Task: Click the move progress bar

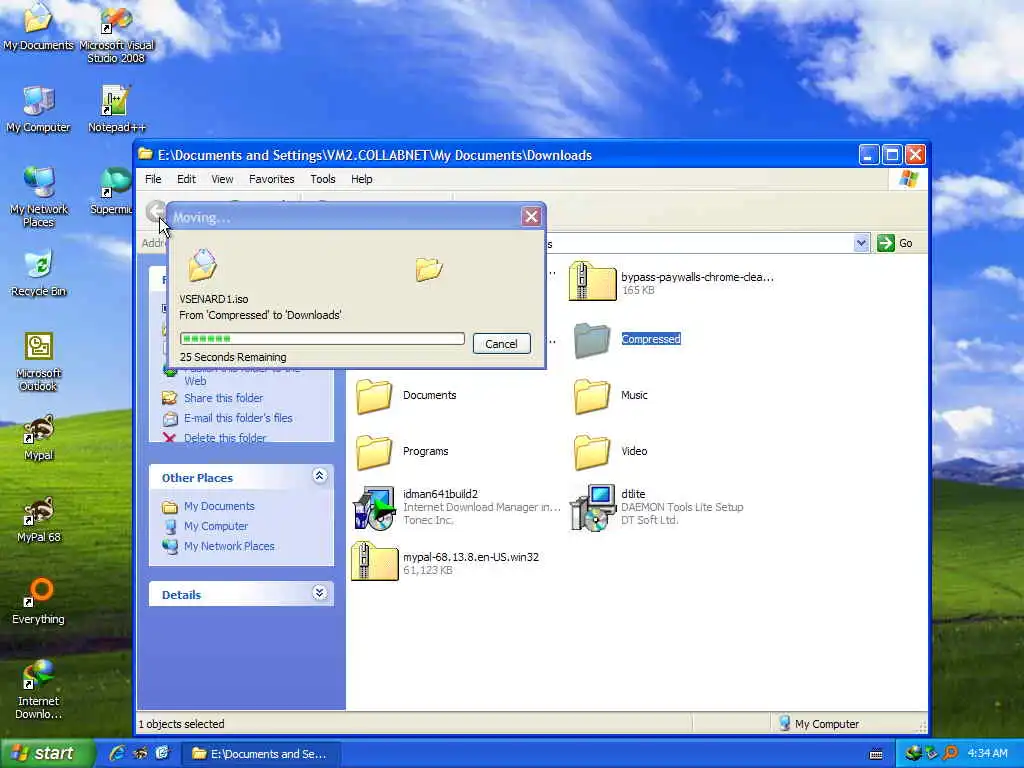Action: (323, 338)
